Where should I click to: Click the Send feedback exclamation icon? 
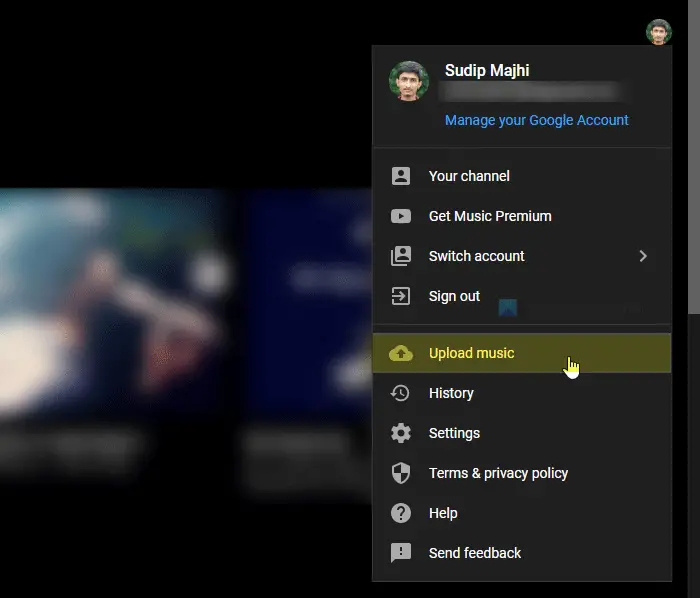[401, 553]
